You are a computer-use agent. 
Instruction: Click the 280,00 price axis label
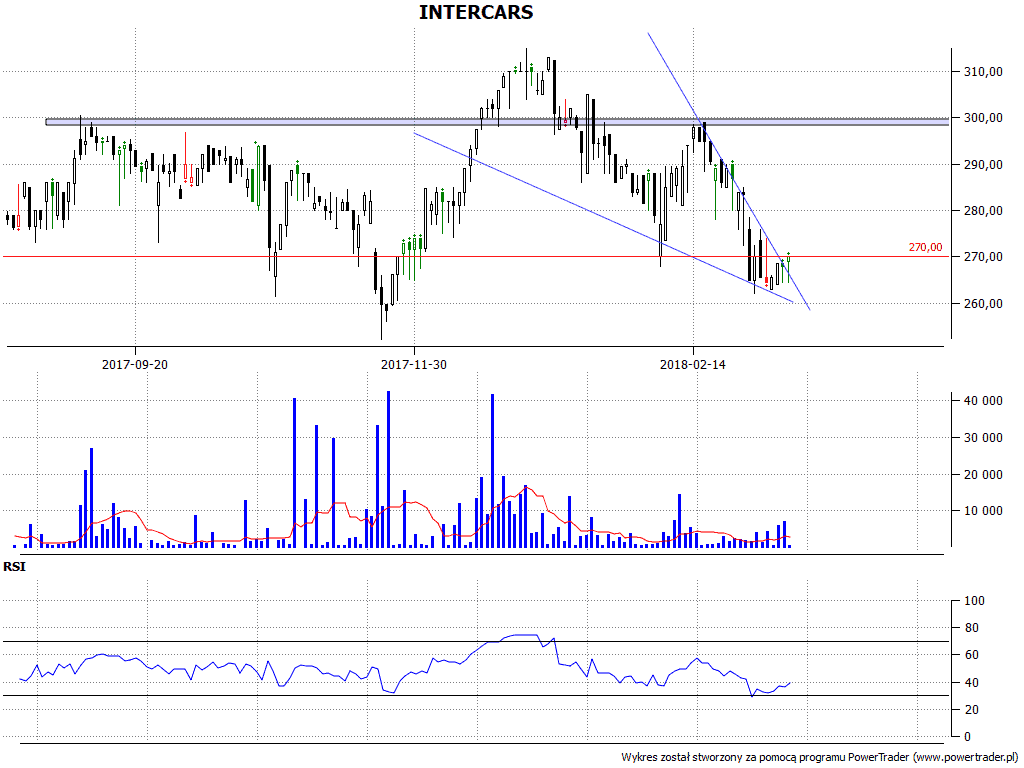tap(984, 210)
